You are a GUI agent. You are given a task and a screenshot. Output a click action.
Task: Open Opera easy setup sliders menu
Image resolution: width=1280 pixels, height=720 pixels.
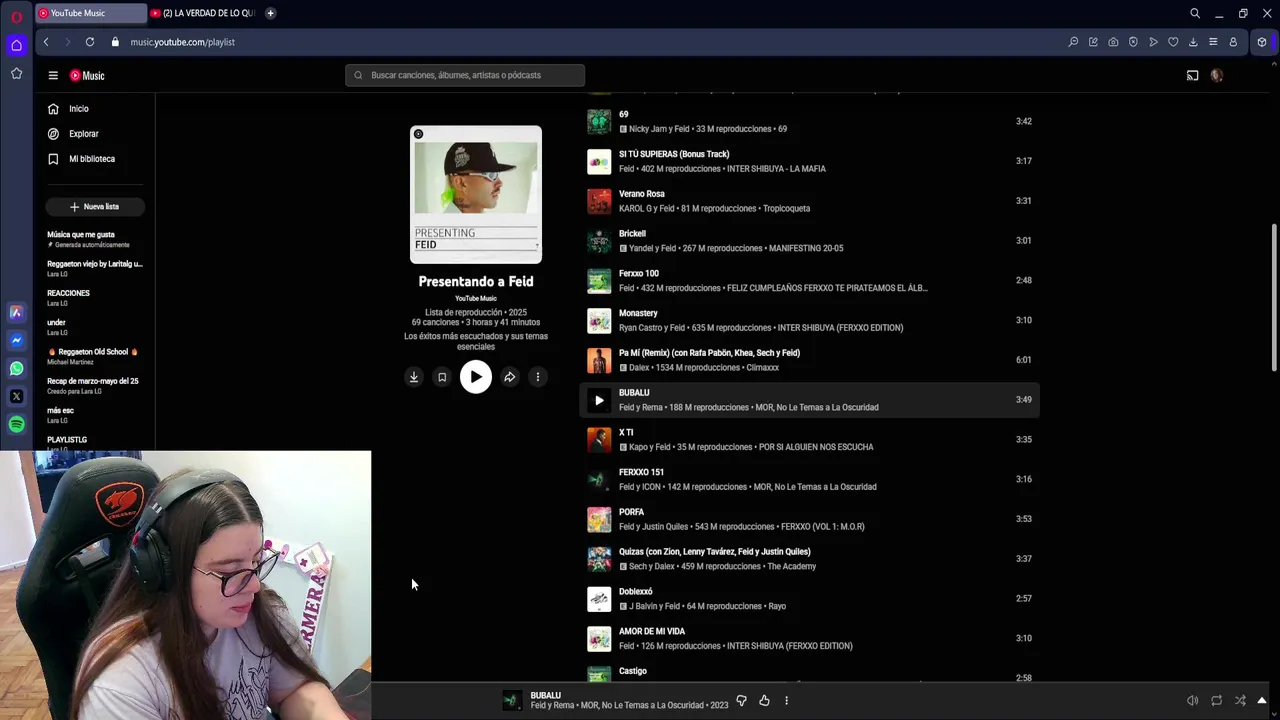click(1213, 42)
